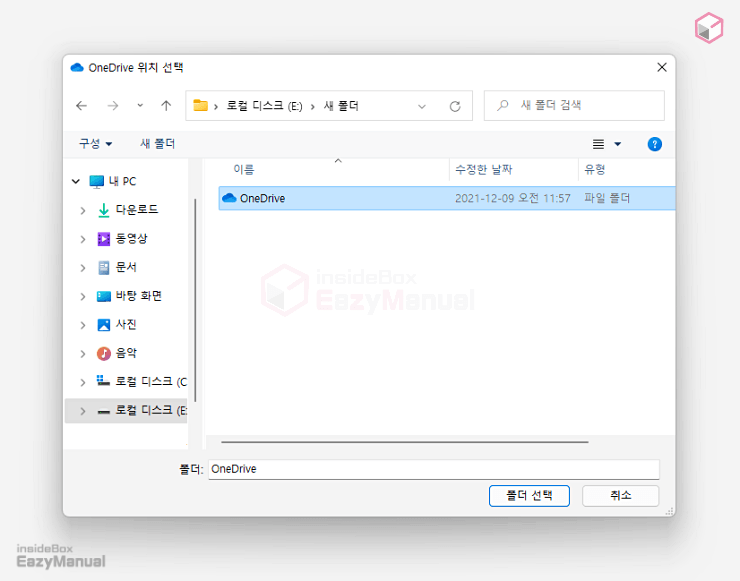This screenshot has width=740, height=581.
Task: Click the navigation pane vertical scrollbar
Action: (195, 300)
